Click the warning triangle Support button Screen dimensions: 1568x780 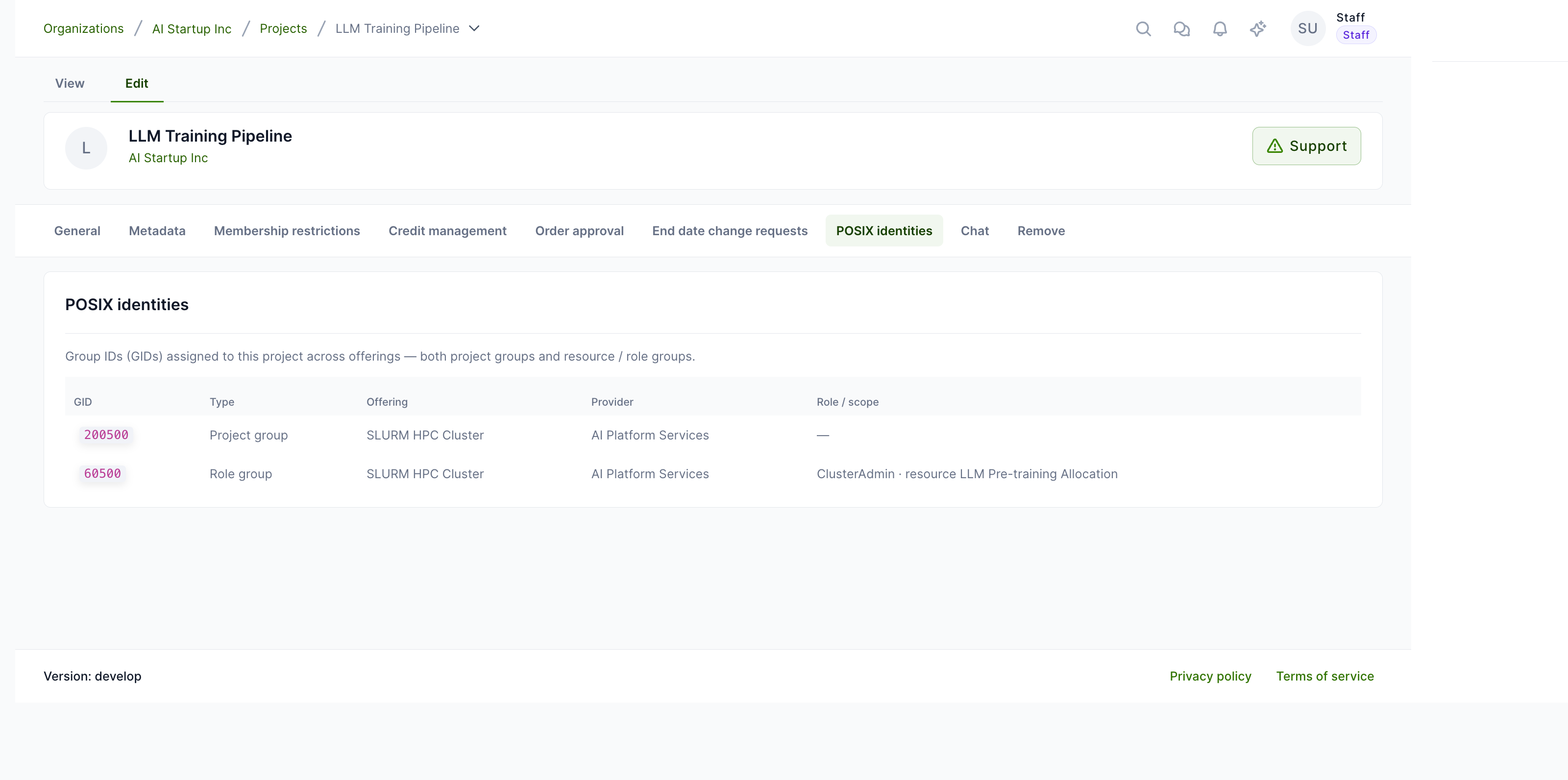coord(1306,146)
